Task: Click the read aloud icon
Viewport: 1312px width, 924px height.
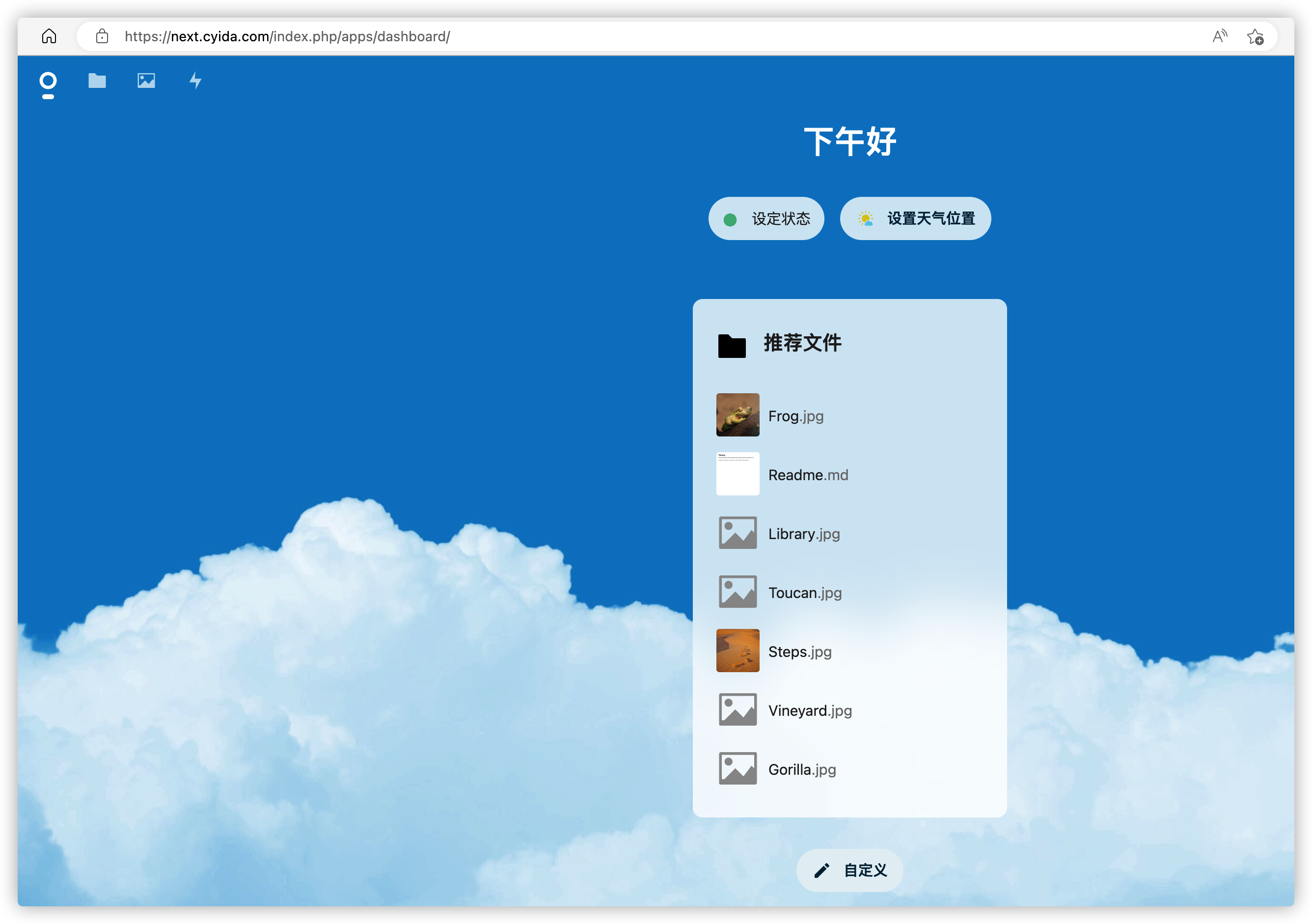Action: click(1219, 36)
